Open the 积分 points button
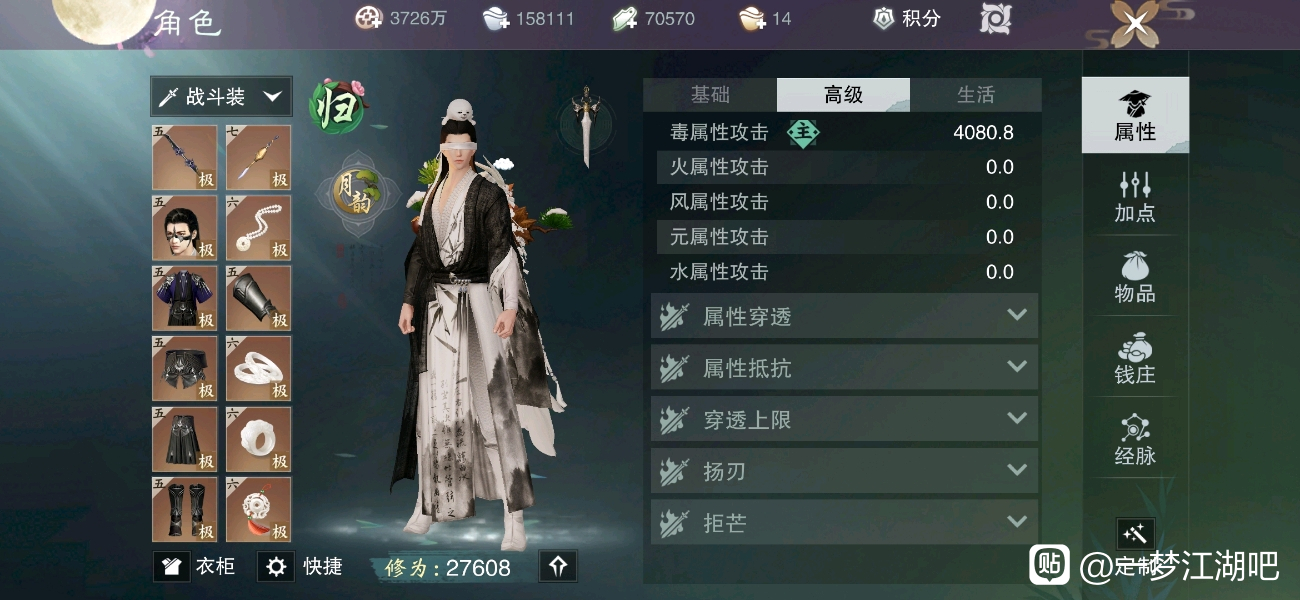This screenshot has width=1300, height=600. (x=907, y=18)
